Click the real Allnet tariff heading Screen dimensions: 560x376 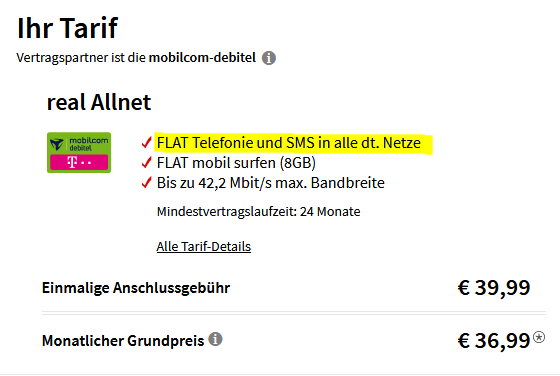99,102
